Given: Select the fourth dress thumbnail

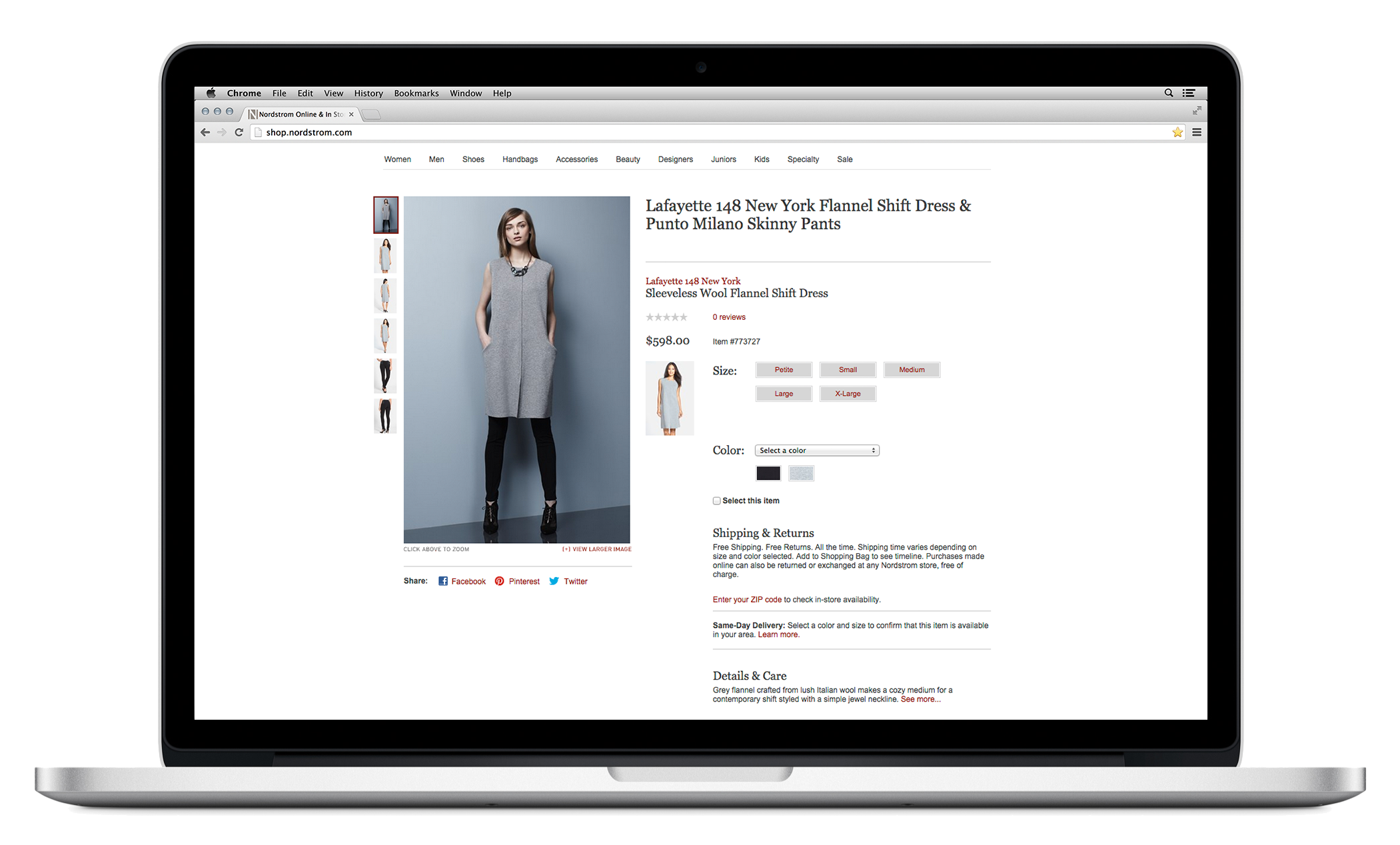Looking at the screenshot, I should (x=385, y=335).
